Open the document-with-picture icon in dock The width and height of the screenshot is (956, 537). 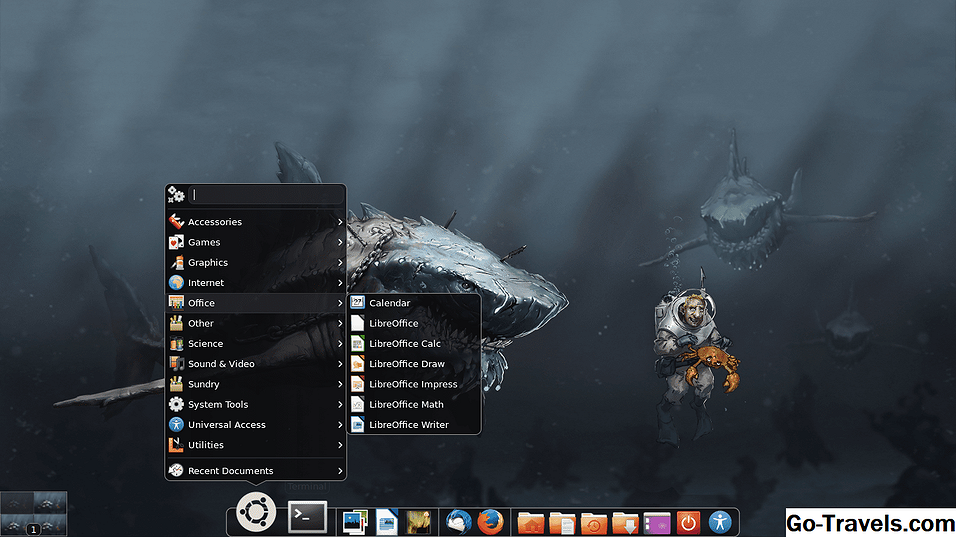click(387, 522)
